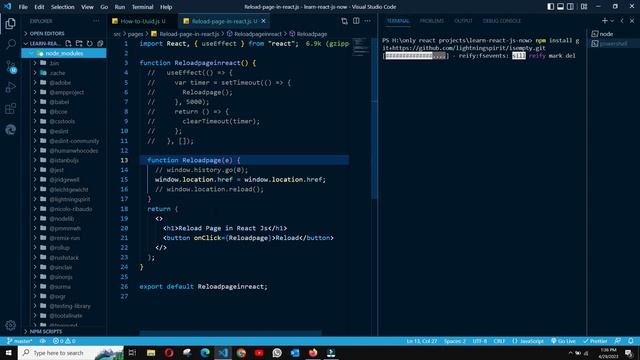Create a new terminal with plus icon
The height and width of the screenshot is (360, 640).
(x=604, y=21)
